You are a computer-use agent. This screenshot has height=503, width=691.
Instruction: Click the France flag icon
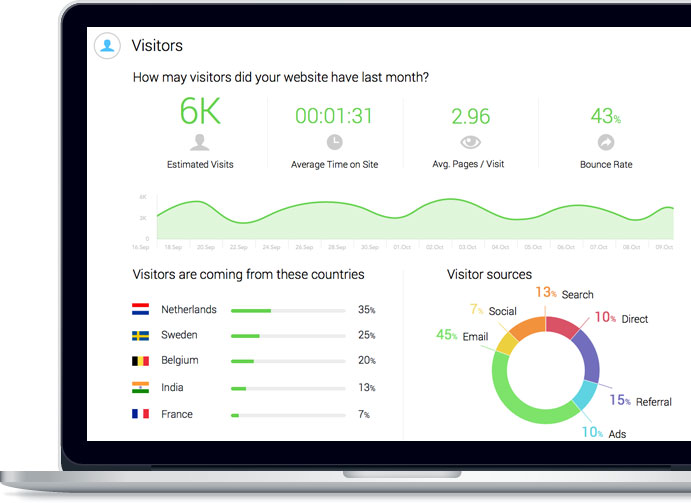pos(141,414)
